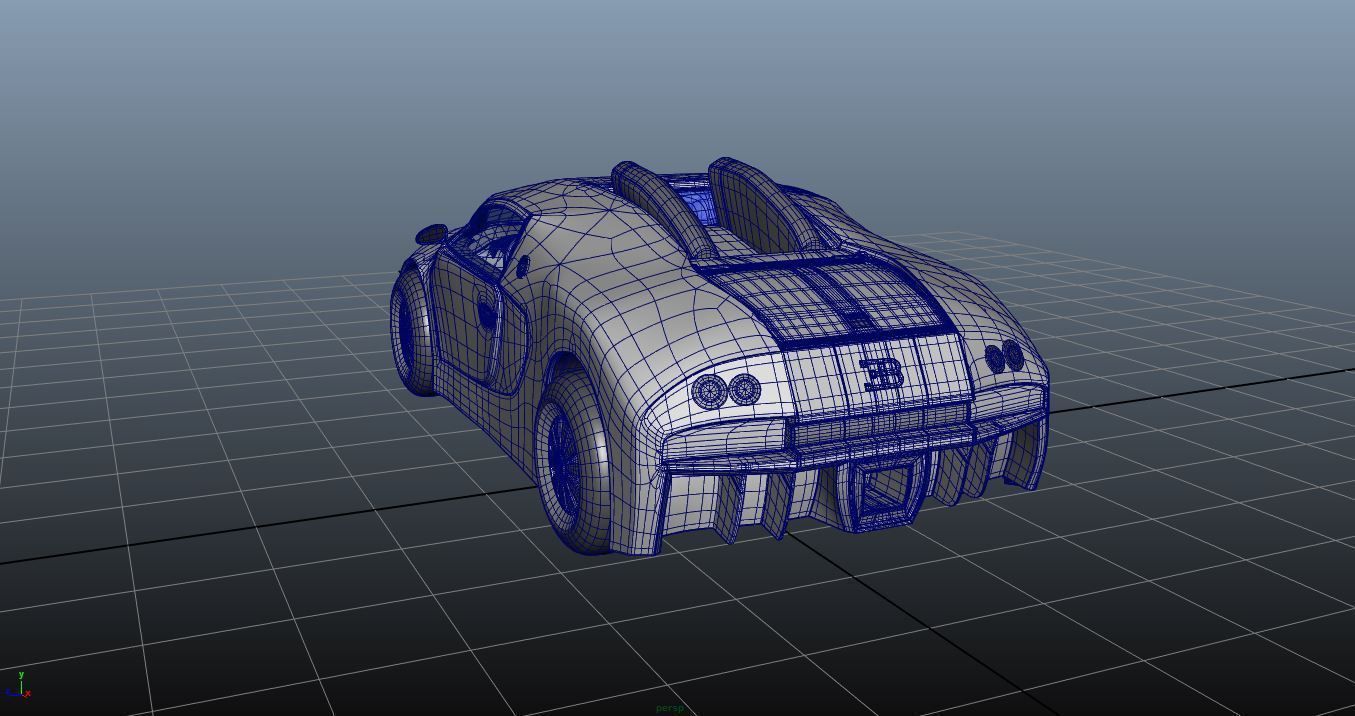The height and width of the screenshot is (716, 1355).
Task: Click the XYZ axis orientation gizmo
Action: click(x=18, y=685)
